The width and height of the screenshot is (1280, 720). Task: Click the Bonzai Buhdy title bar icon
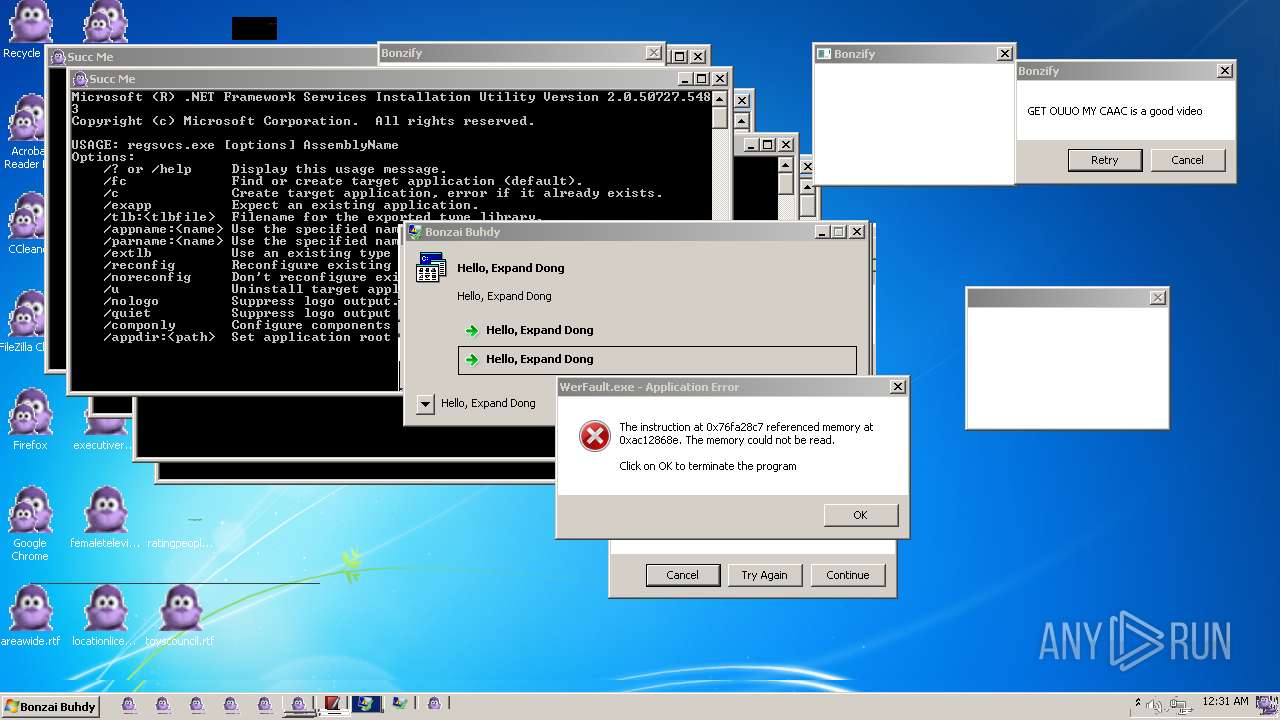415,232
